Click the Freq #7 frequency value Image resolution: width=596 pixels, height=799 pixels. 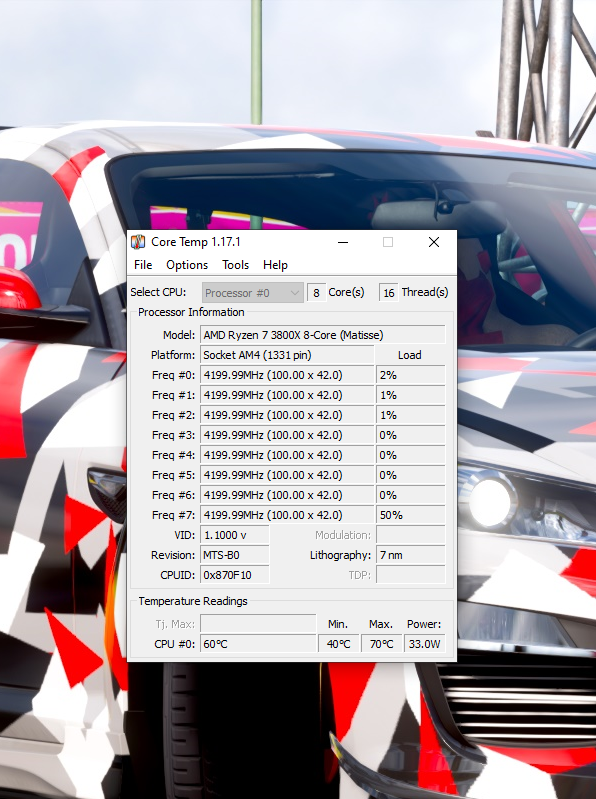coord(287,515)
